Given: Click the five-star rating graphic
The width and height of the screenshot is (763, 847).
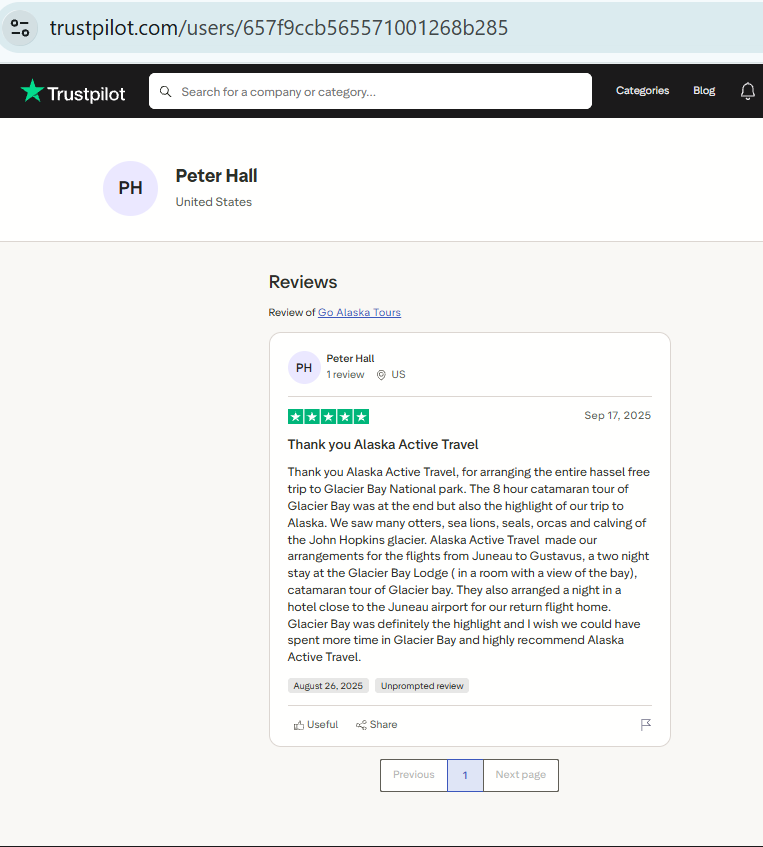Looking at the screenshot, I should [x=329, y=416].
